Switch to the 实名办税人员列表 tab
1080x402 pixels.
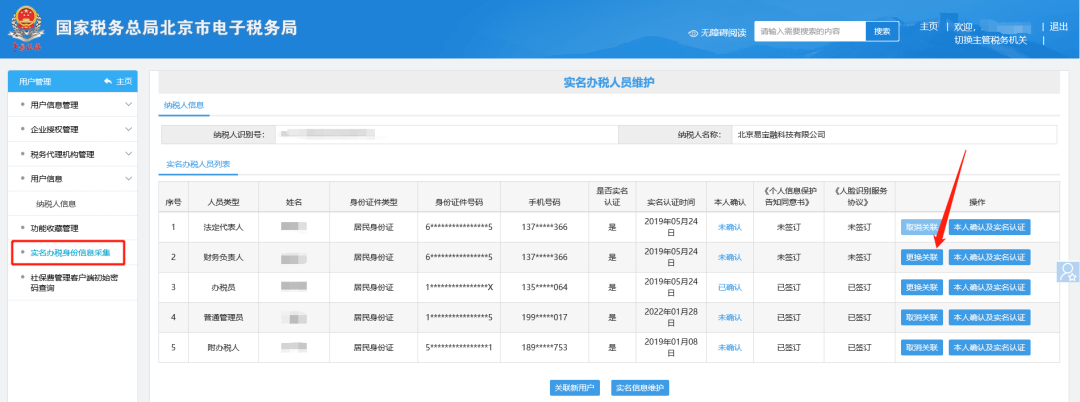[x=198, y=165]
